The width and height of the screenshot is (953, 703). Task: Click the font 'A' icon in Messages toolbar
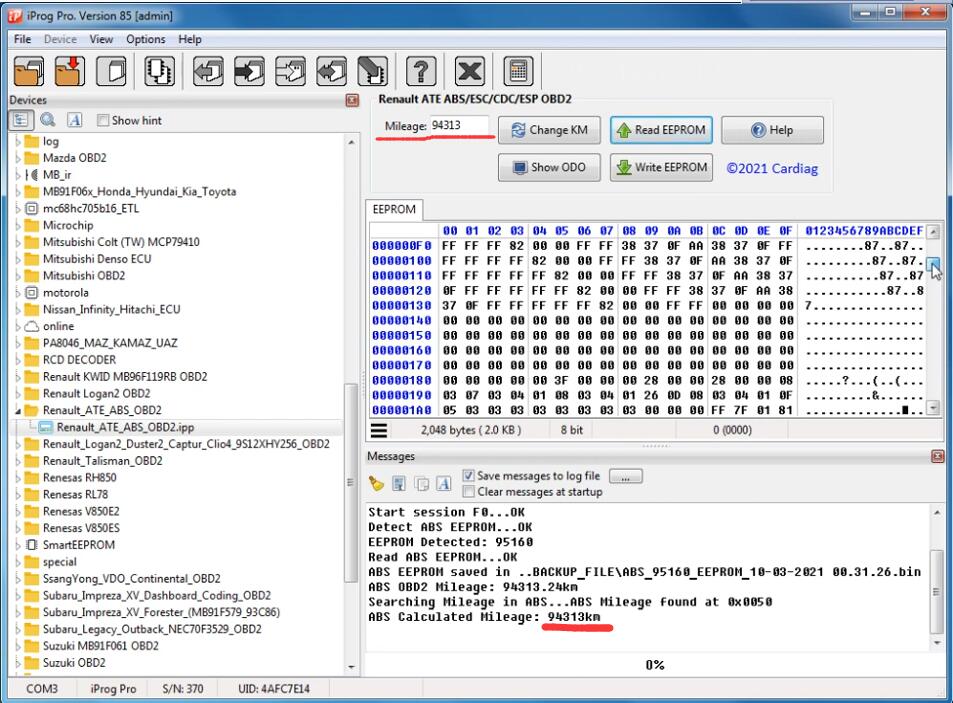444,484
